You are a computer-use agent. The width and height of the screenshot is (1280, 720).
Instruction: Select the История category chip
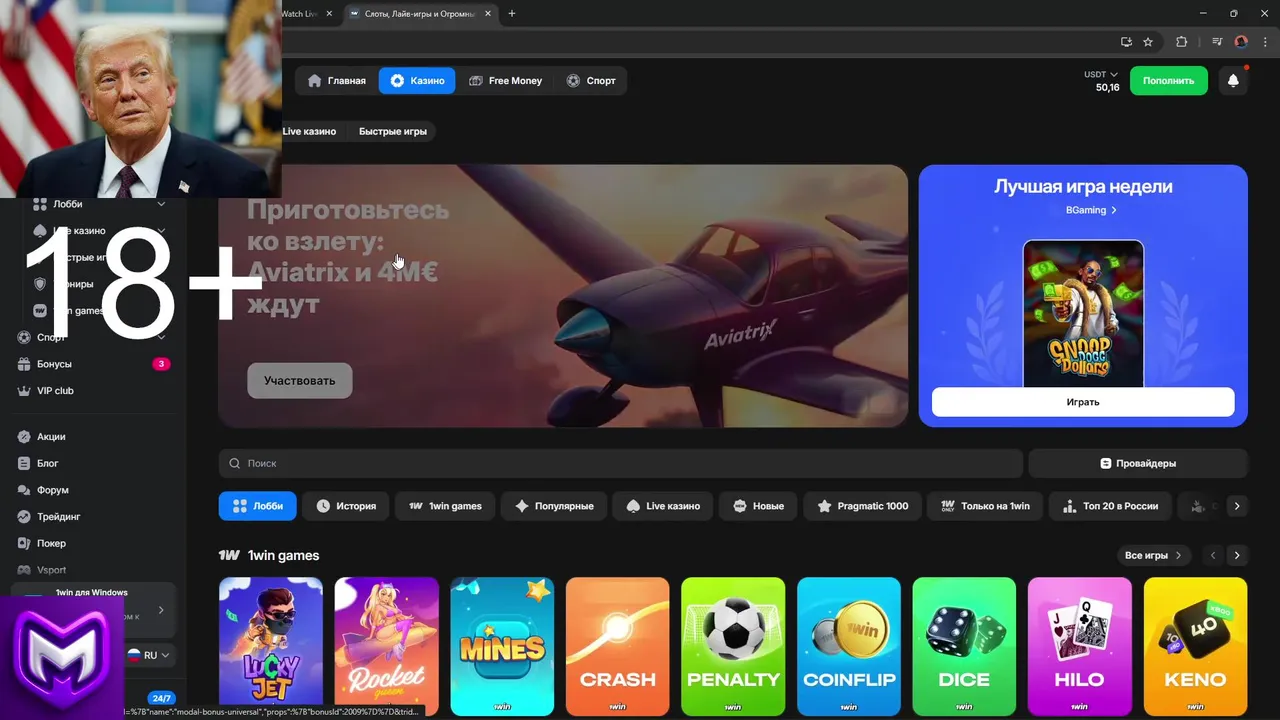[346, 506]
